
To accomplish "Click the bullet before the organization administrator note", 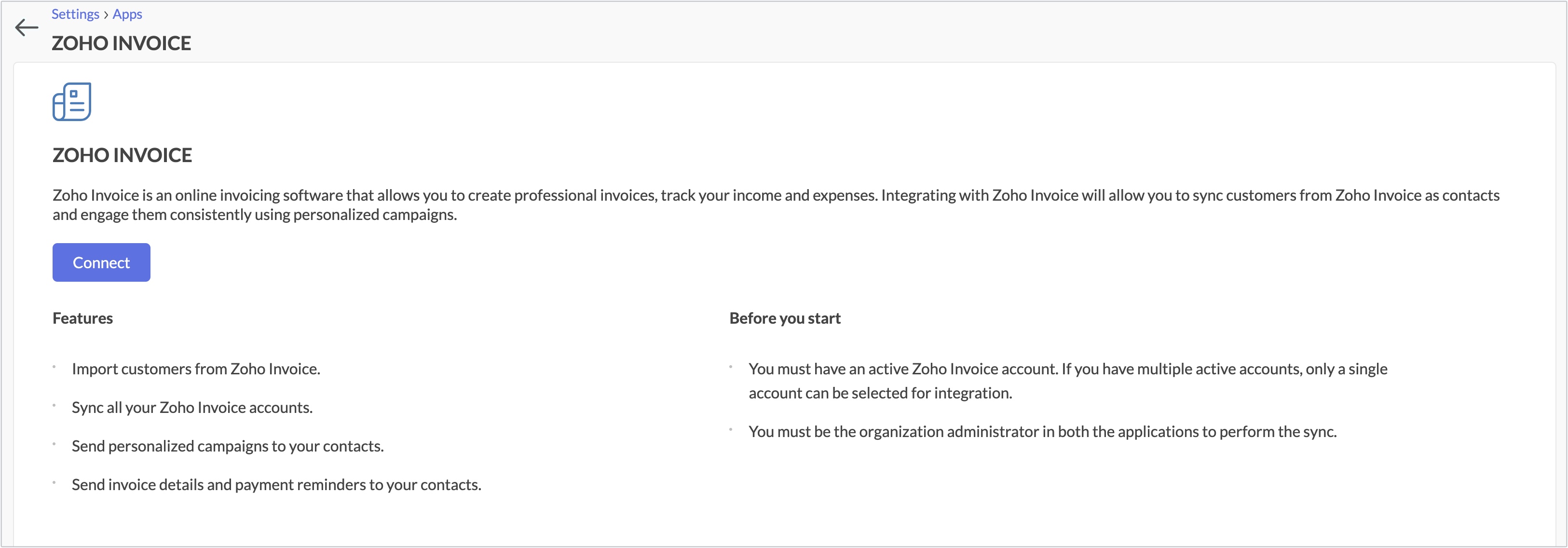I will (x=730, y=429).
